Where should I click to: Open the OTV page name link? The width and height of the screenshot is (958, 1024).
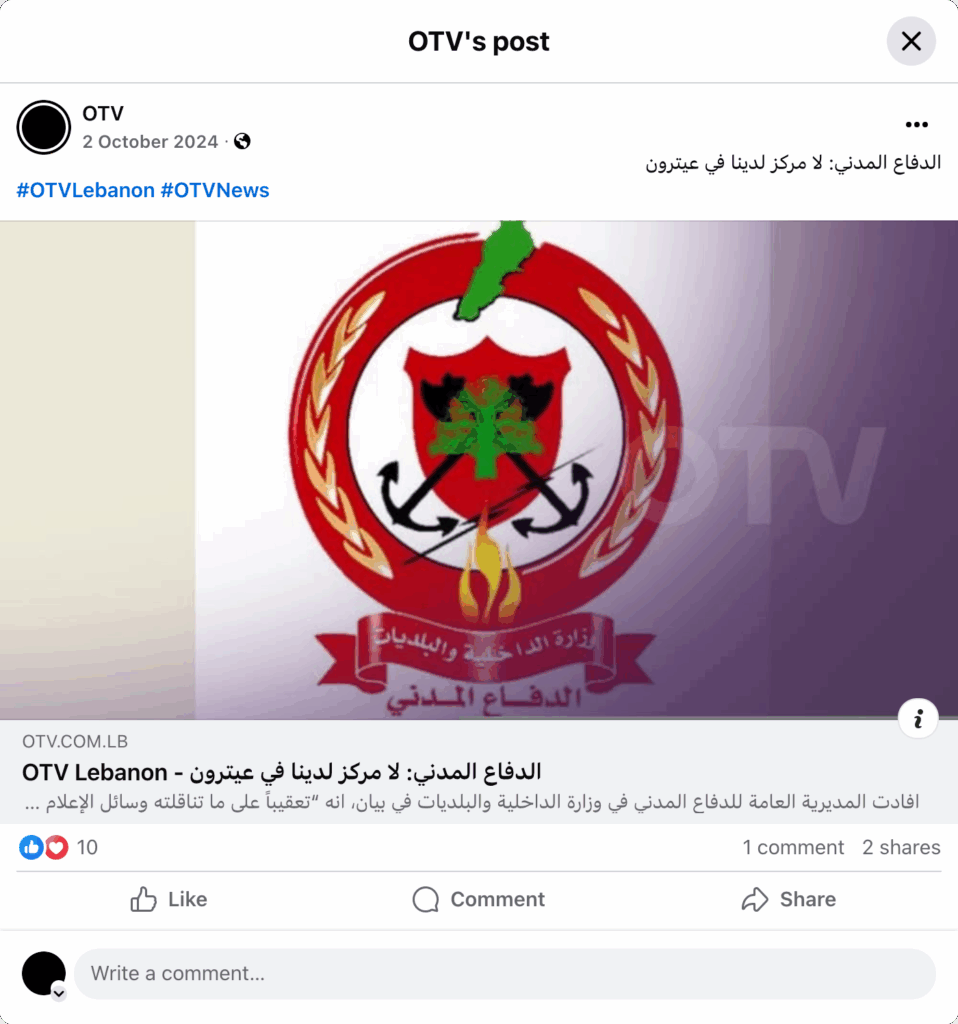click(103, 114)
